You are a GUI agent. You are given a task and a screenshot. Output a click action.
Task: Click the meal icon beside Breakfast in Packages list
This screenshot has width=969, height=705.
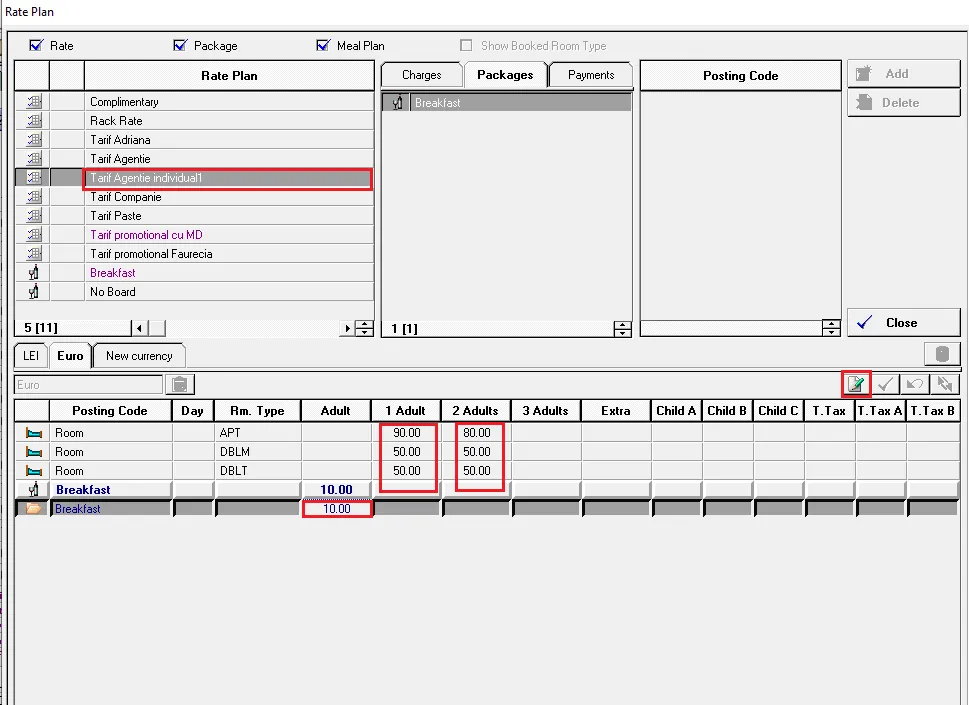(397, 103)
